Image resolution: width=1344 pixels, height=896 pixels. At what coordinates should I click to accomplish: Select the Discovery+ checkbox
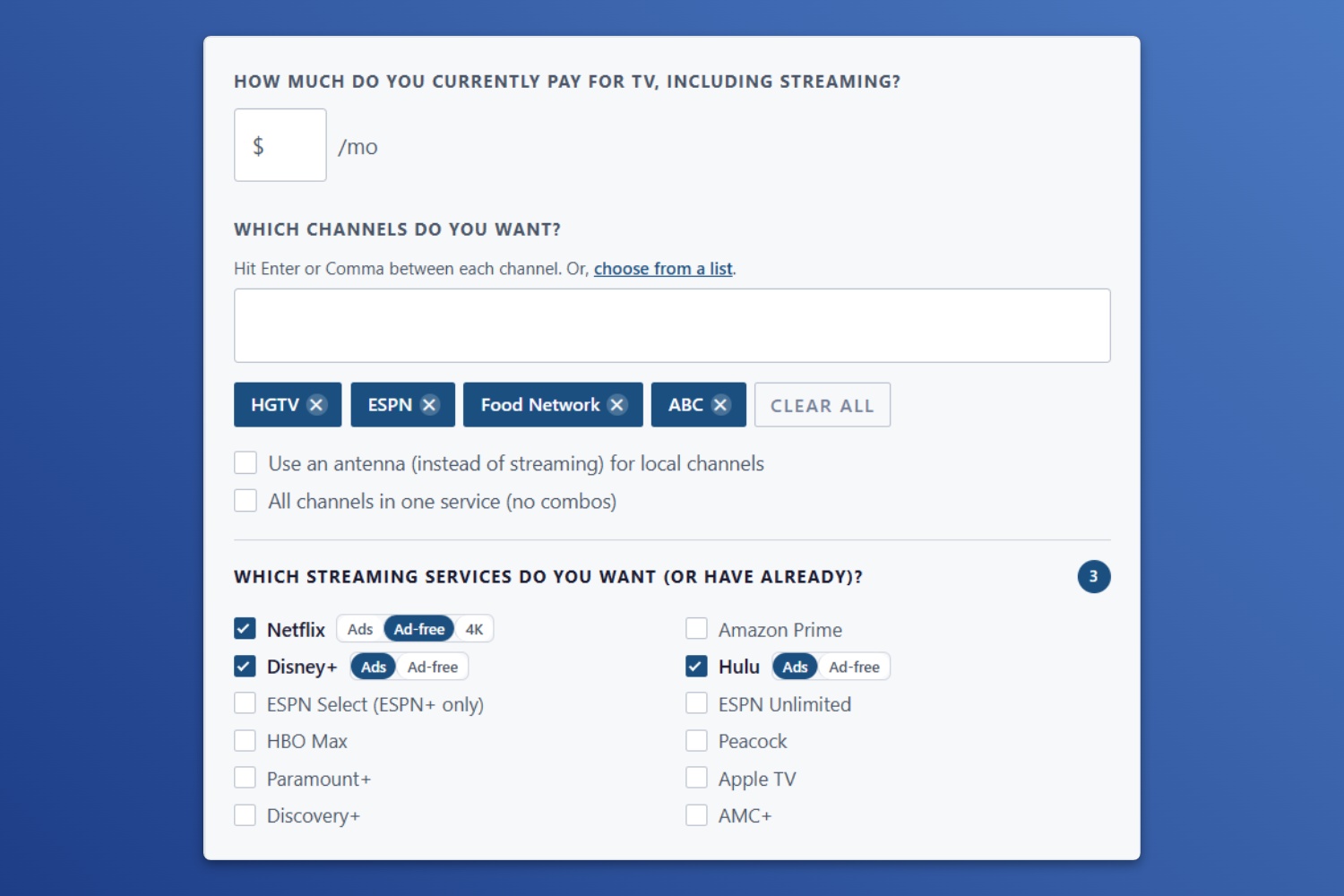[245, 815]
